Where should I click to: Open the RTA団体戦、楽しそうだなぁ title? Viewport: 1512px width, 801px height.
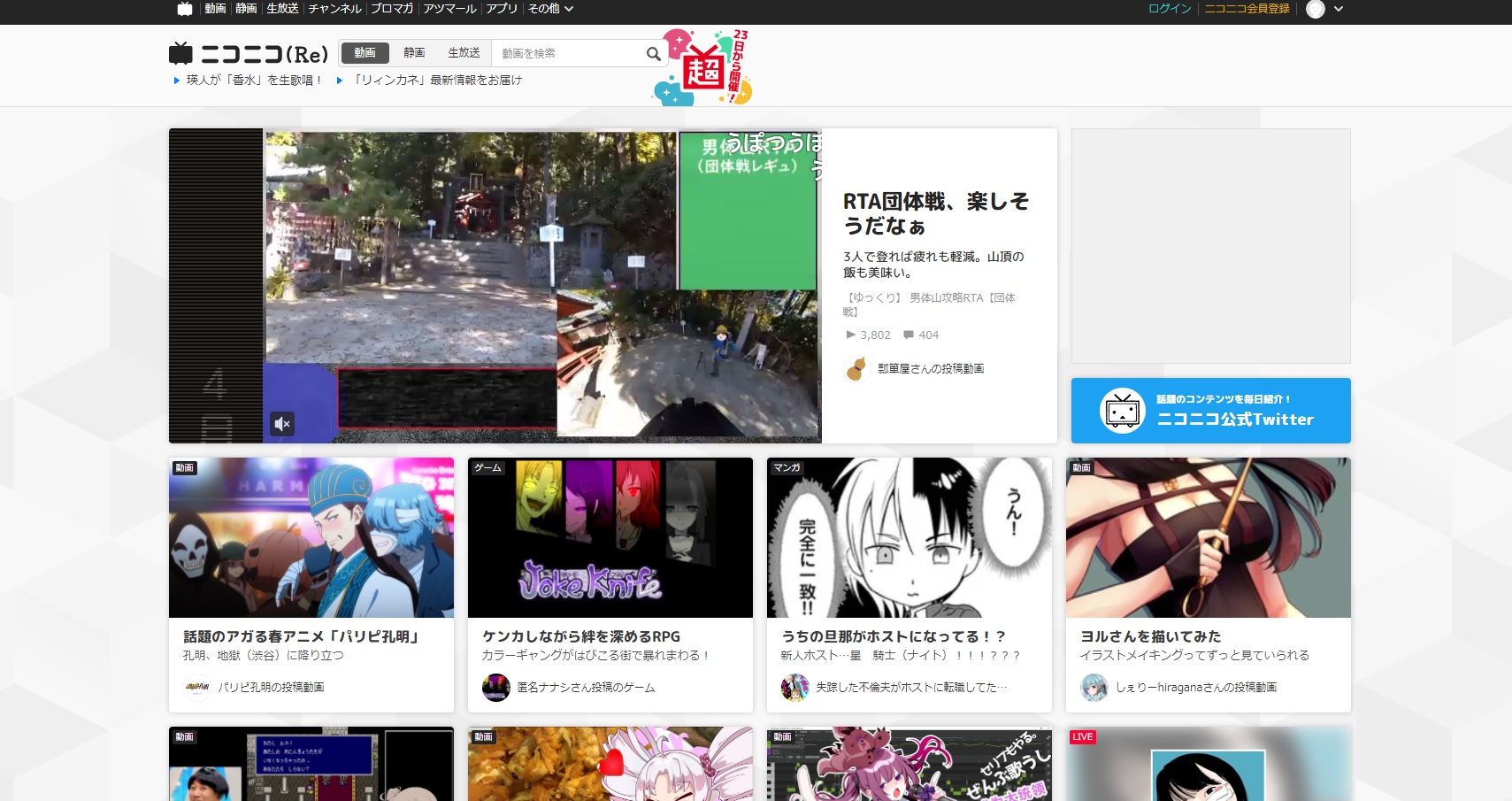(x=935, y=213)
